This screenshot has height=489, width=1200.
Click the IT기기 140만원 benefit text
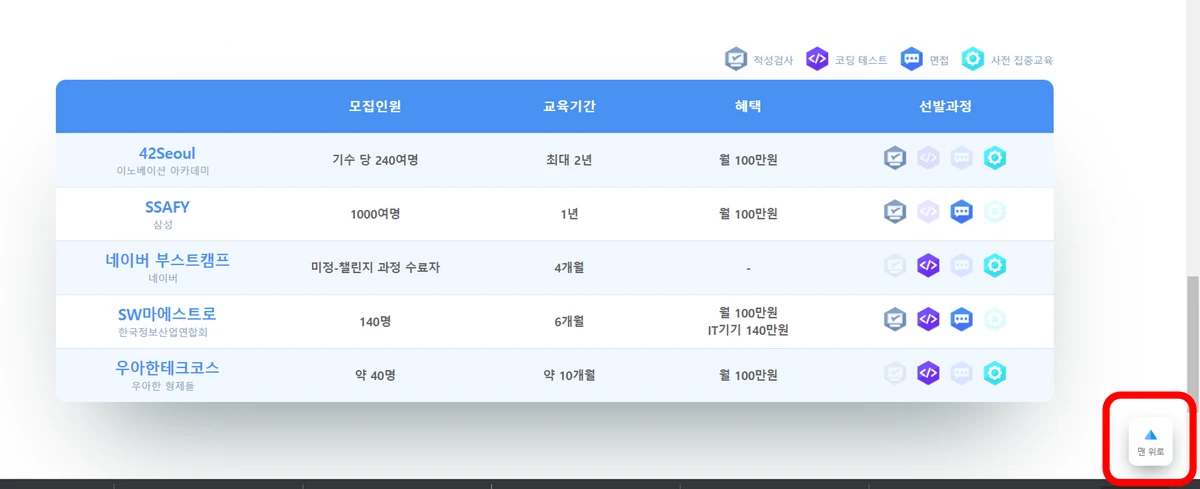(748, 330)
